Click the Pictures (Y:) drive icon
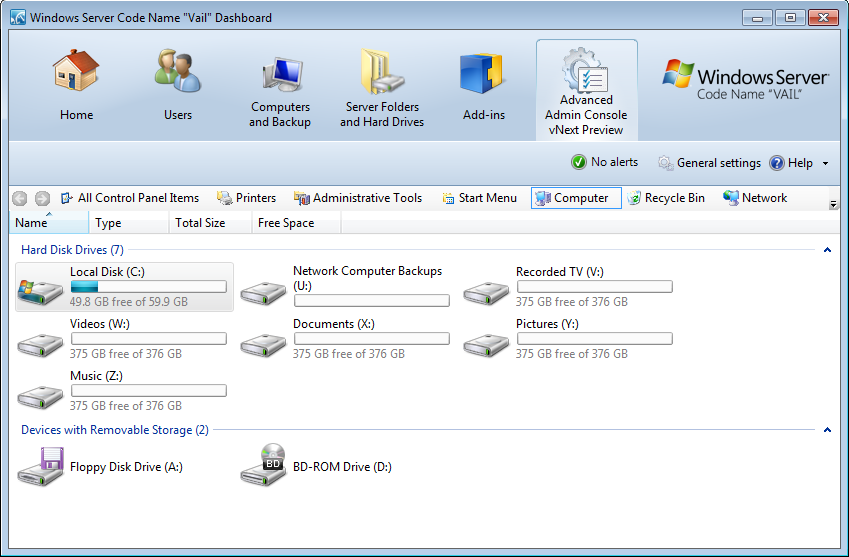Image resolution: width=849 pixels, height=557 pixels. pyautogui.click(x=486, y=344)
